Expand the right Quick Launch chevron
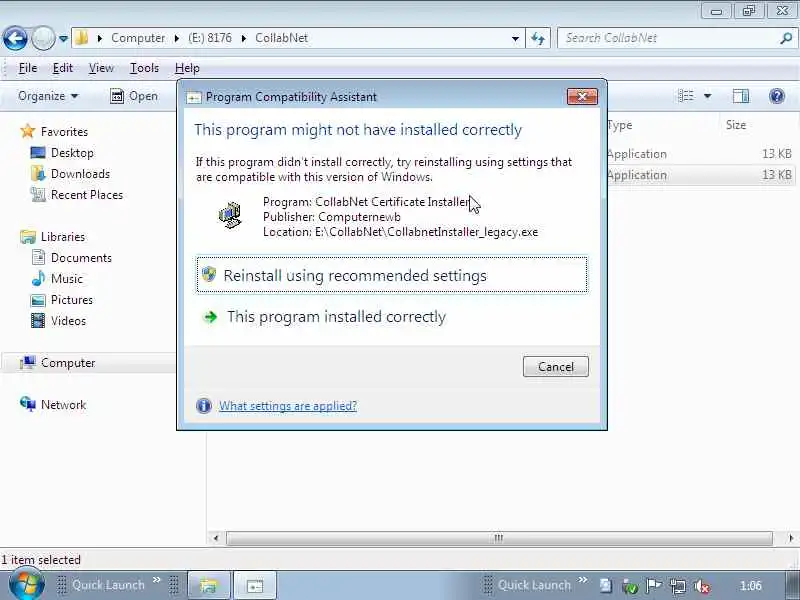Viewport: 800px width, 600px height. click(583, 580)
